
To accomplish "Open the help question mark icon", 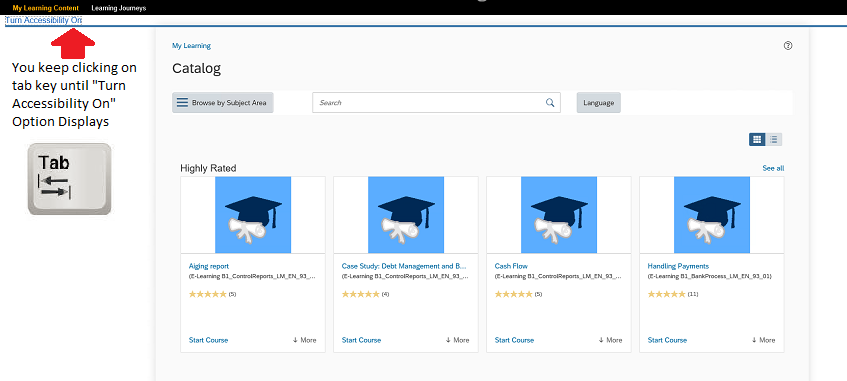I will tap(788, 46).
